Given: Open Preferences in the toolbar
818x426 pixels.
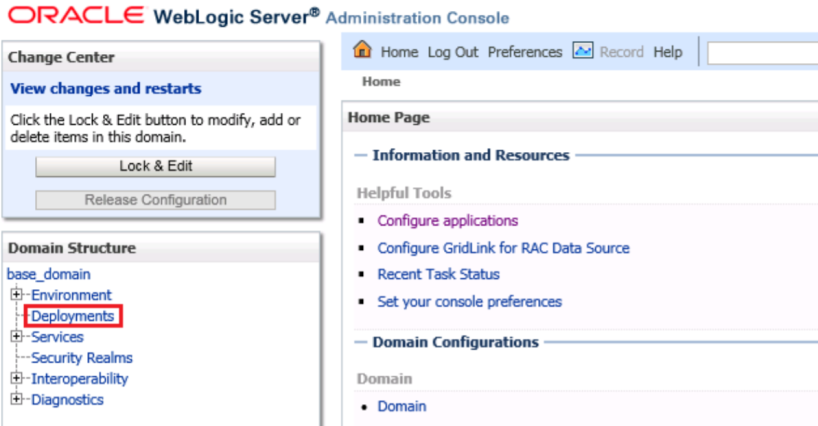Looking at the screenshot, I should [525, 52].
